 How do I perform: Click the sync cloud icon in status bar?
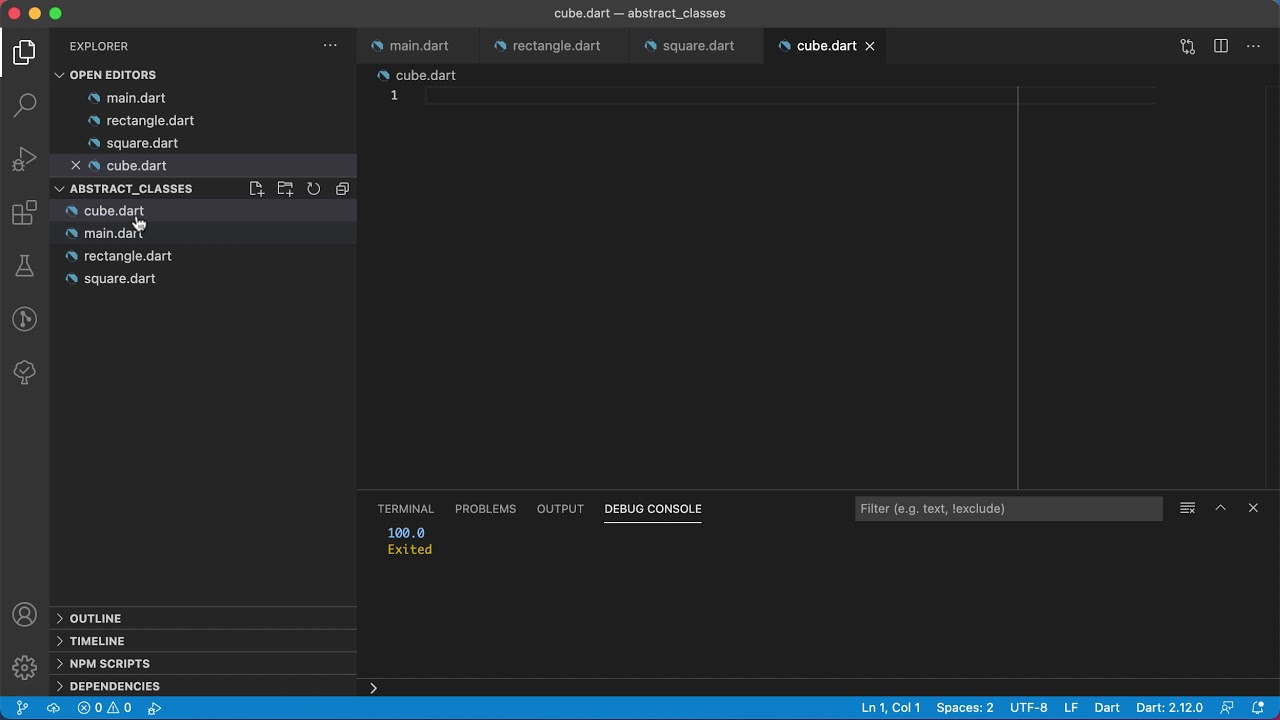pos(54,708)
